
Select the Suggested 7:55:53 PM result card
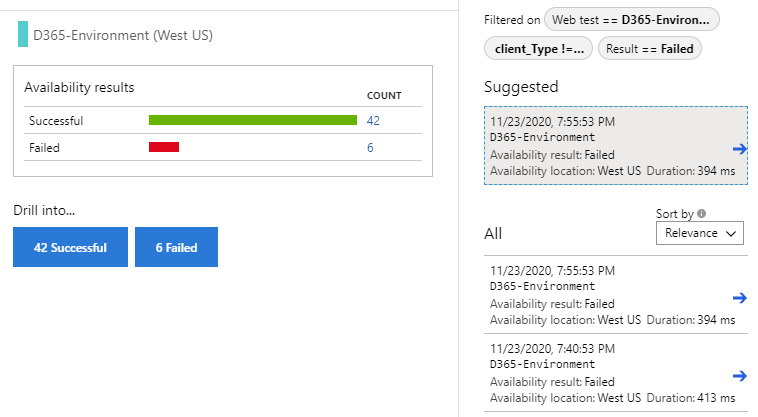pyautogui.click(x=605, y=146)
